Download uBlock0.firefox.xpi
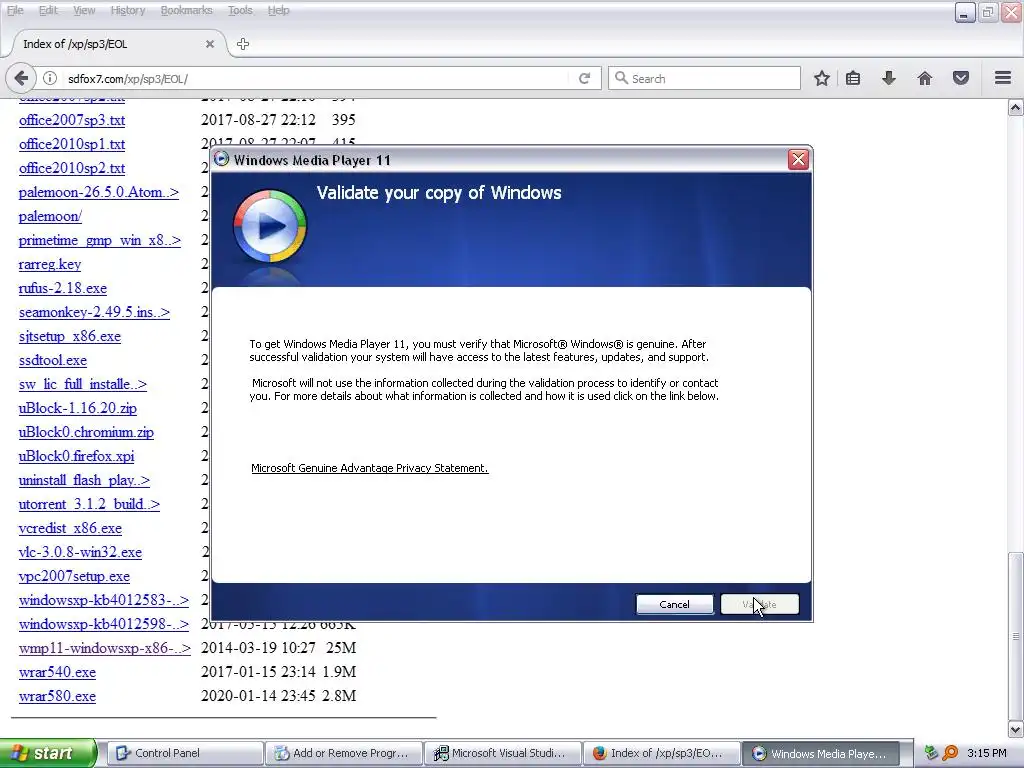This screenshot has height=768, width=1024. (76, 456)
